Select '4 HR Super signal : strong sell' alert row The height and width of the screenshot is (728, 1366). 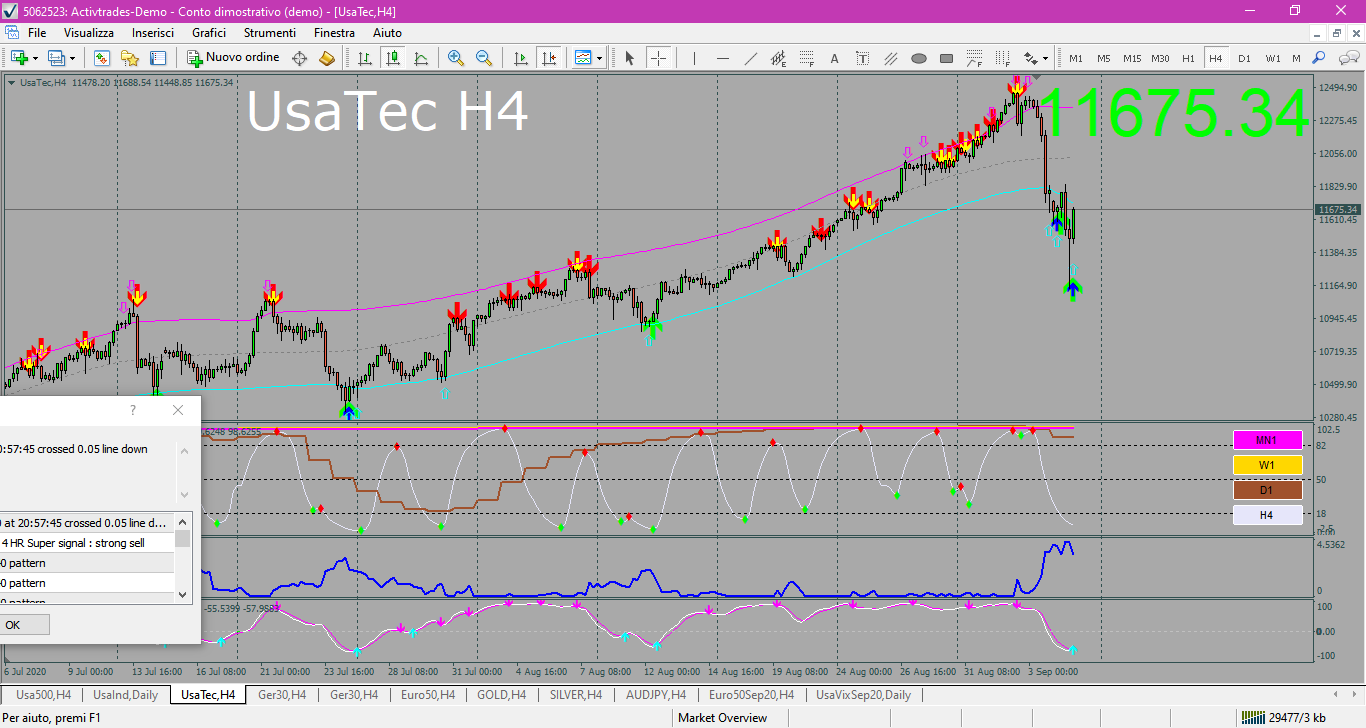click(87, 543)
